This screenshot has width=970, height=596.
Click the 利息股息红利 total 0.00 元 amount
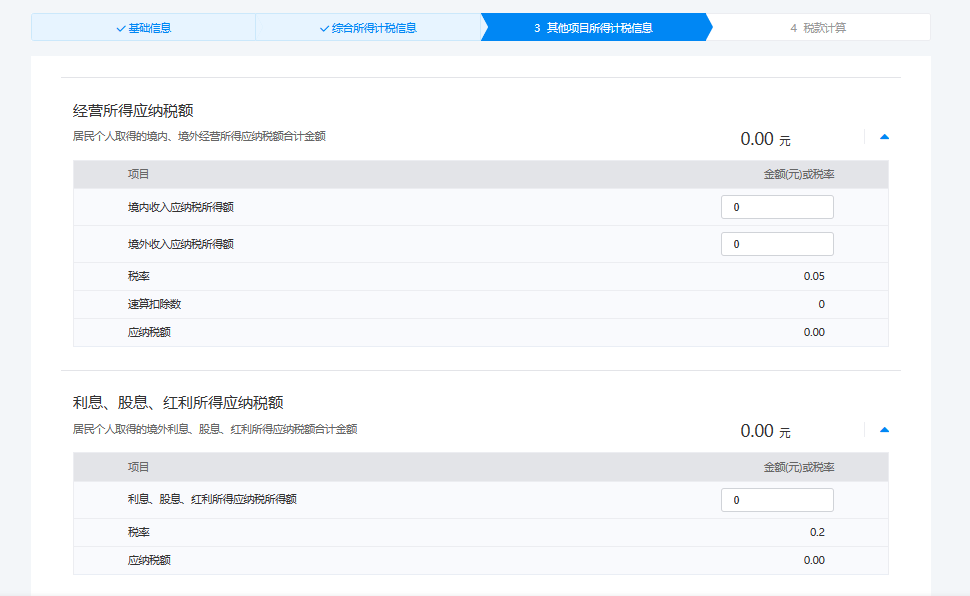[765, 431]
